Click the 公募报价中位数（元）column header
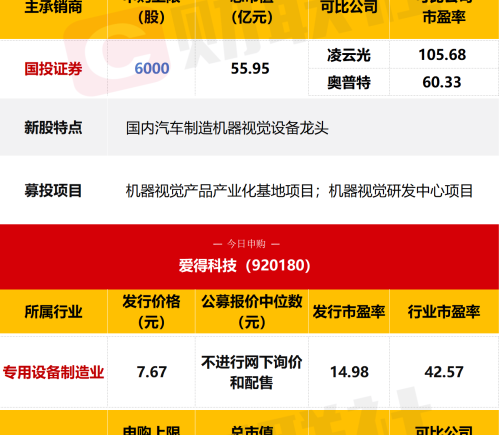 click(252, 312)
